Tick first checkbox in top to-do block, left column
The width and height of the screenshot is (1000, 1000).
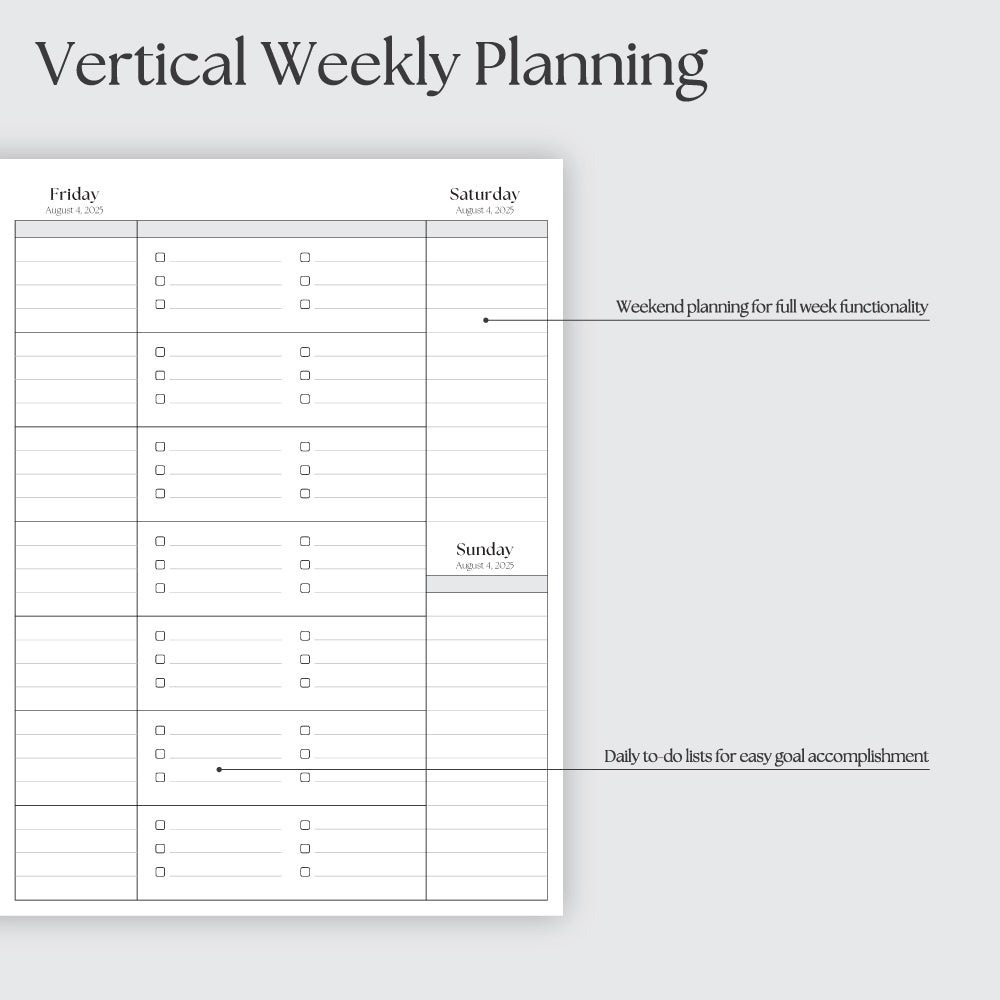[x=160, y=257]
